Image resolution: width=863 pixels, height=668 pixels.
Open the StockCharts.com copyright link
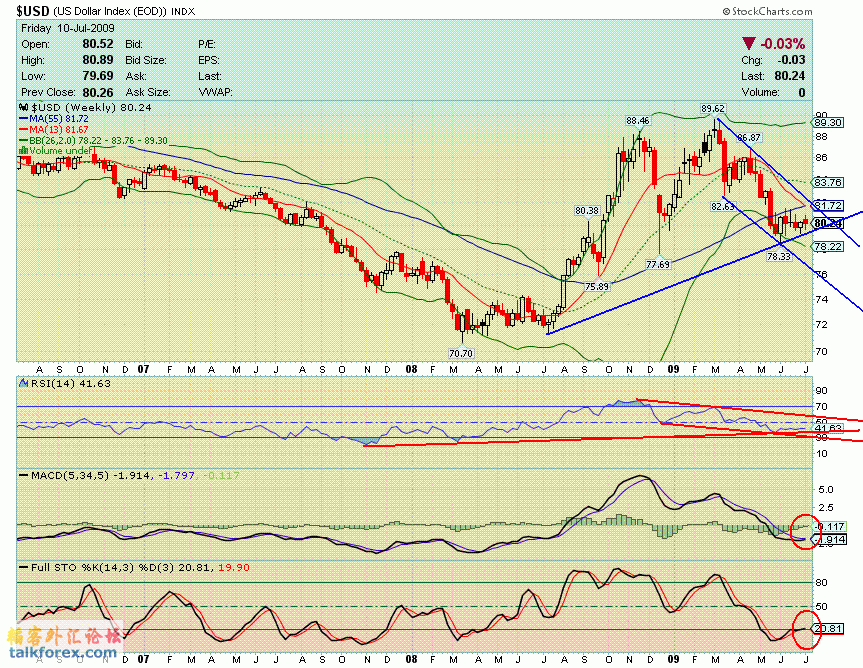click(x=767, y=11)
